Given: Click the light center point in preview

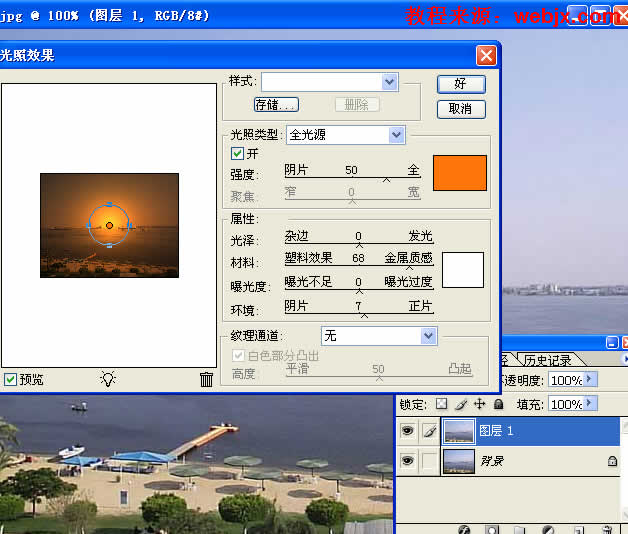Looking at the screenshot, I should coord(109,226).
